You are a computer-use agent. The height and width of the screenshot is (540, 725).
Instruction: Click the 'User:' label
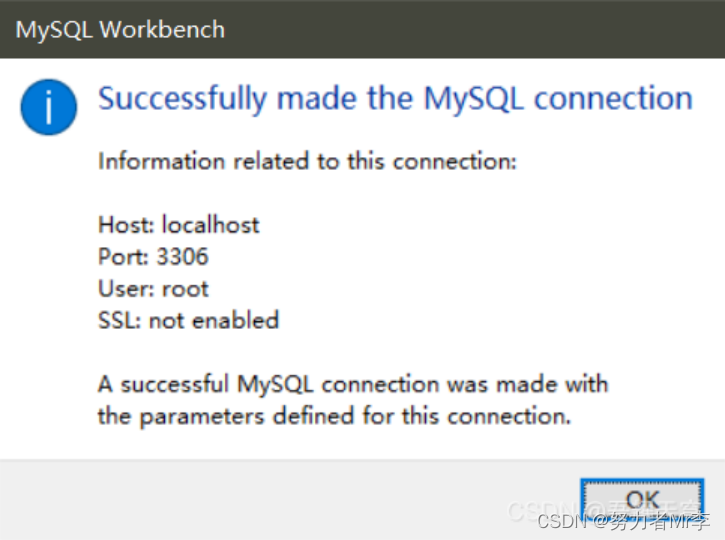pyautogui.click(x=126, y=289)
